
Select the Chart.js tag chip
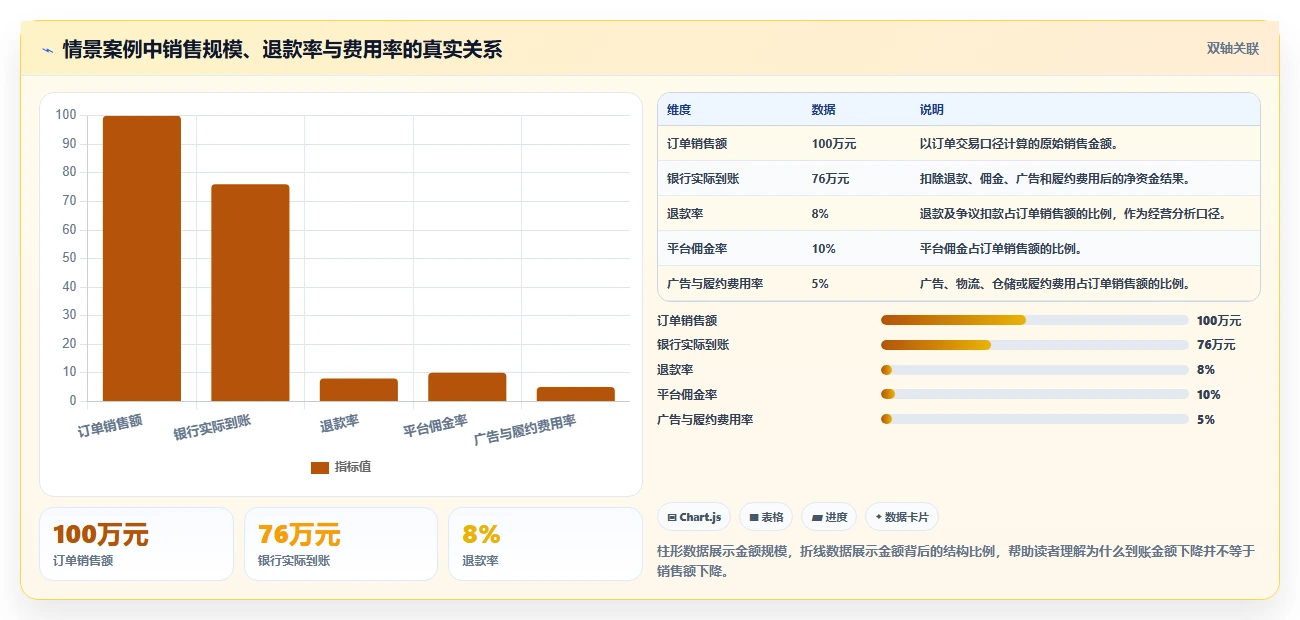pyautogui.click(x=694, y=517)
